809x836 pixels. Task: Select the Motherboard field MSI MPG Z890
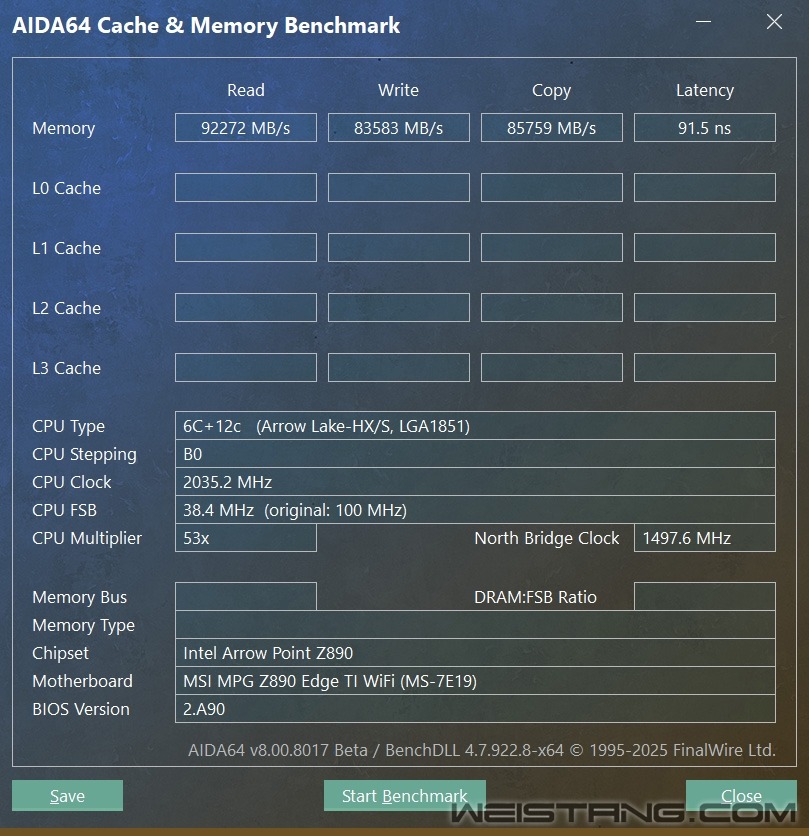pos(474,681)
